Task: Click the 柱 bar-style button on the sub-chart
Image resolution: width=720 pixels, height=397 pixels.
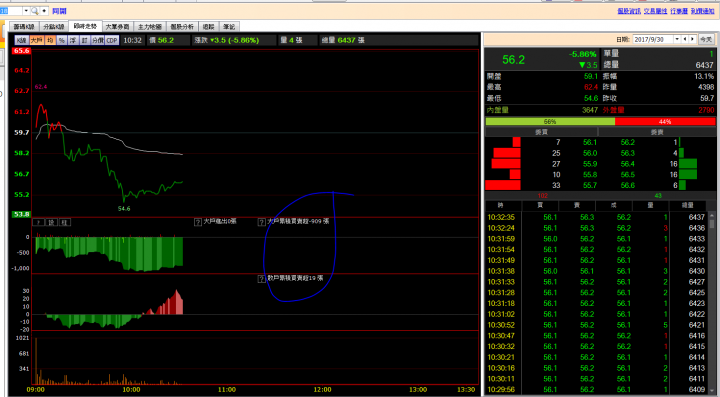Action: [x=65, y=222]
